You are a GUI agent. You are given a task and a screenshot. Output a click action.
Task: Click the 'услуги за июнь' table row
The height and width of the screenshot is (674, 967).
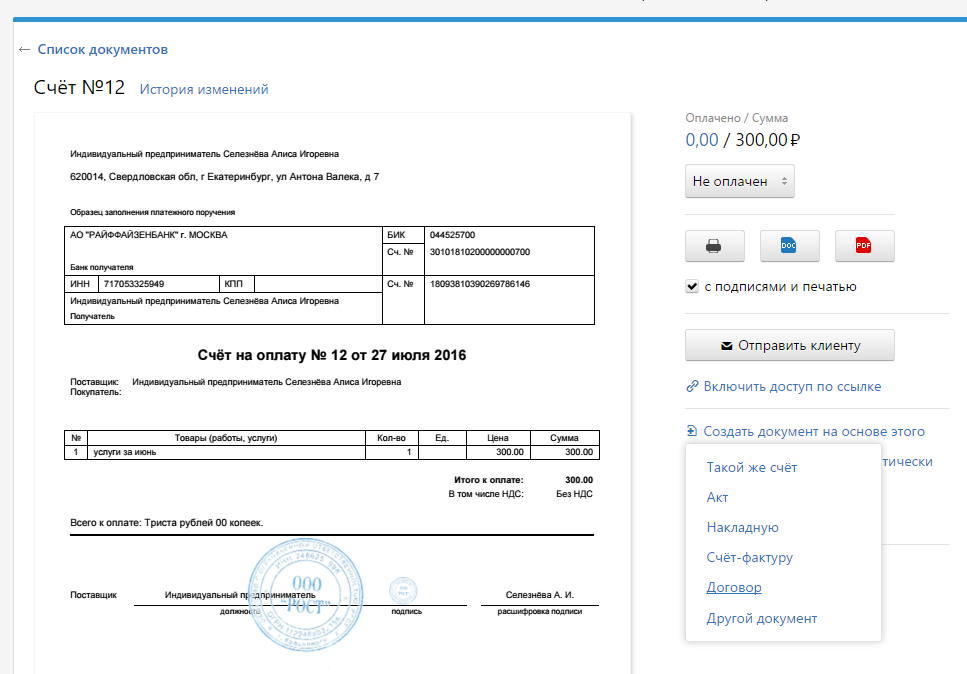coord(332,452)
